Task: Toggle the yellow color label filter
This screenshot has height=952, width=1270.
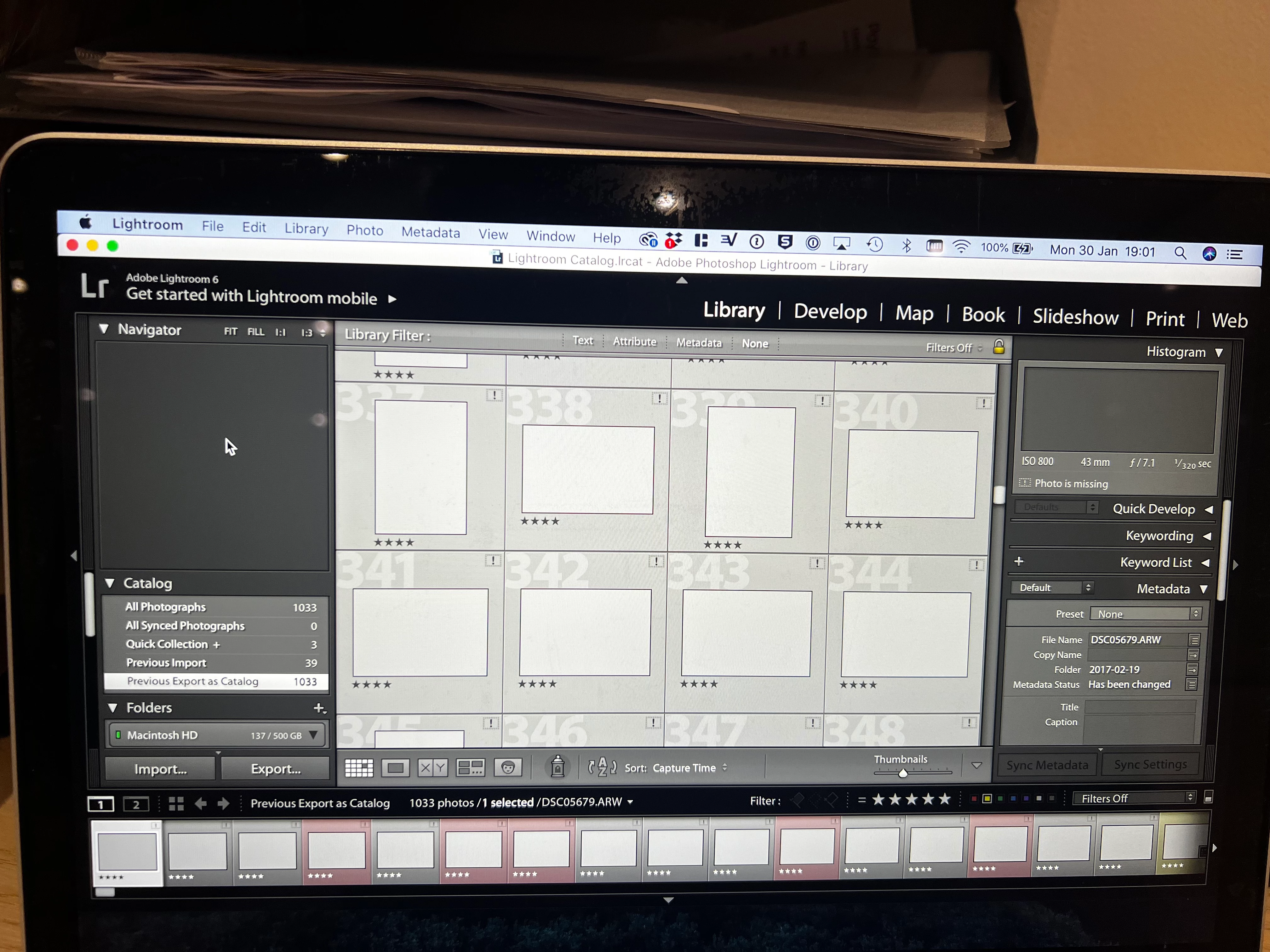Action: click(987, 799)
